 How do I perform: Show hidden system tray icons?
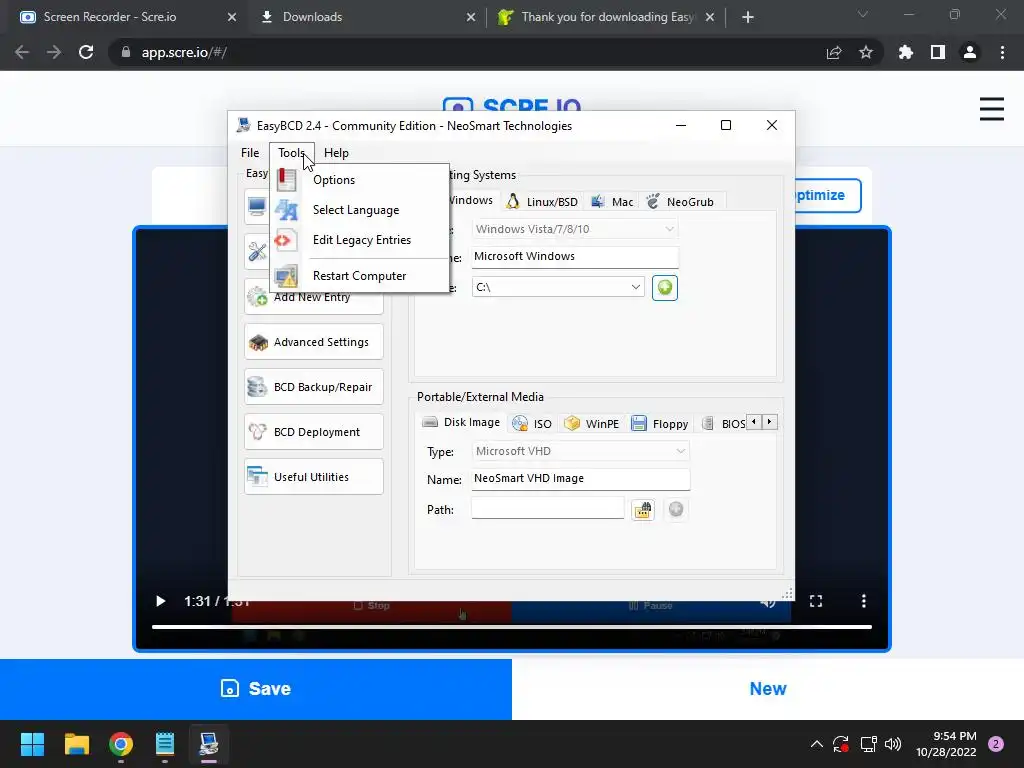click(816, 744)
